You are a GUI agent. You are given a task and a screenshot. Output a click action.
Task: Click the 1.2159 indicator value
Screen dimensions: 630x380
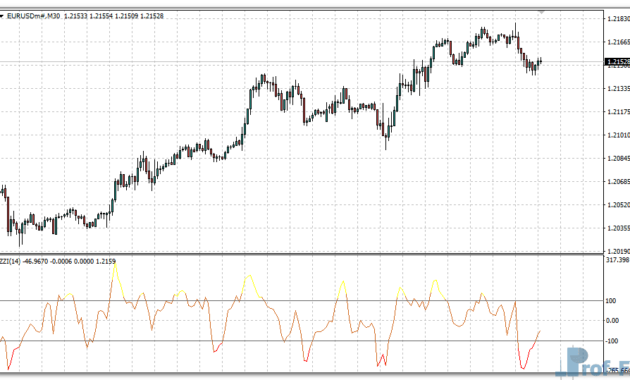tap(107, 262)
